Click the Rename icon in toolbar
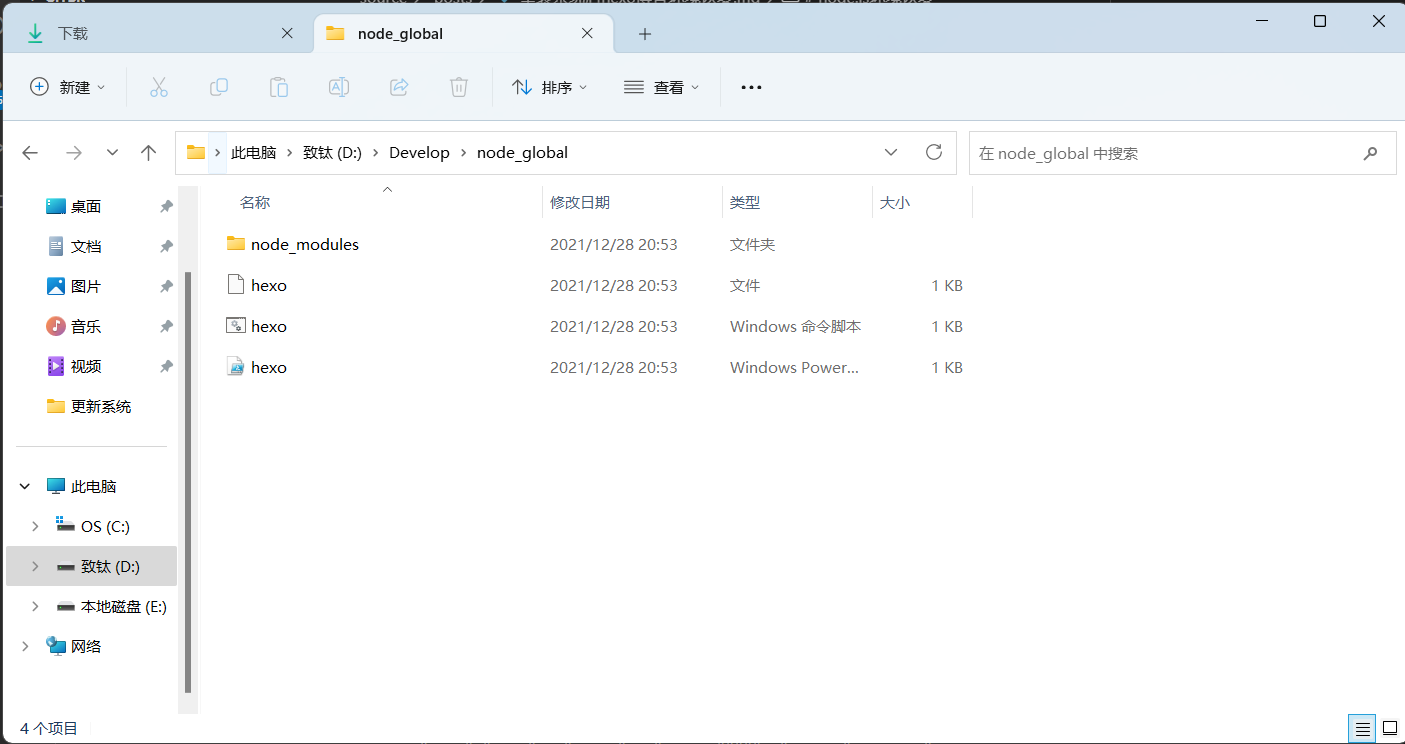This screenshot has height=744, width=1405. 339,87
